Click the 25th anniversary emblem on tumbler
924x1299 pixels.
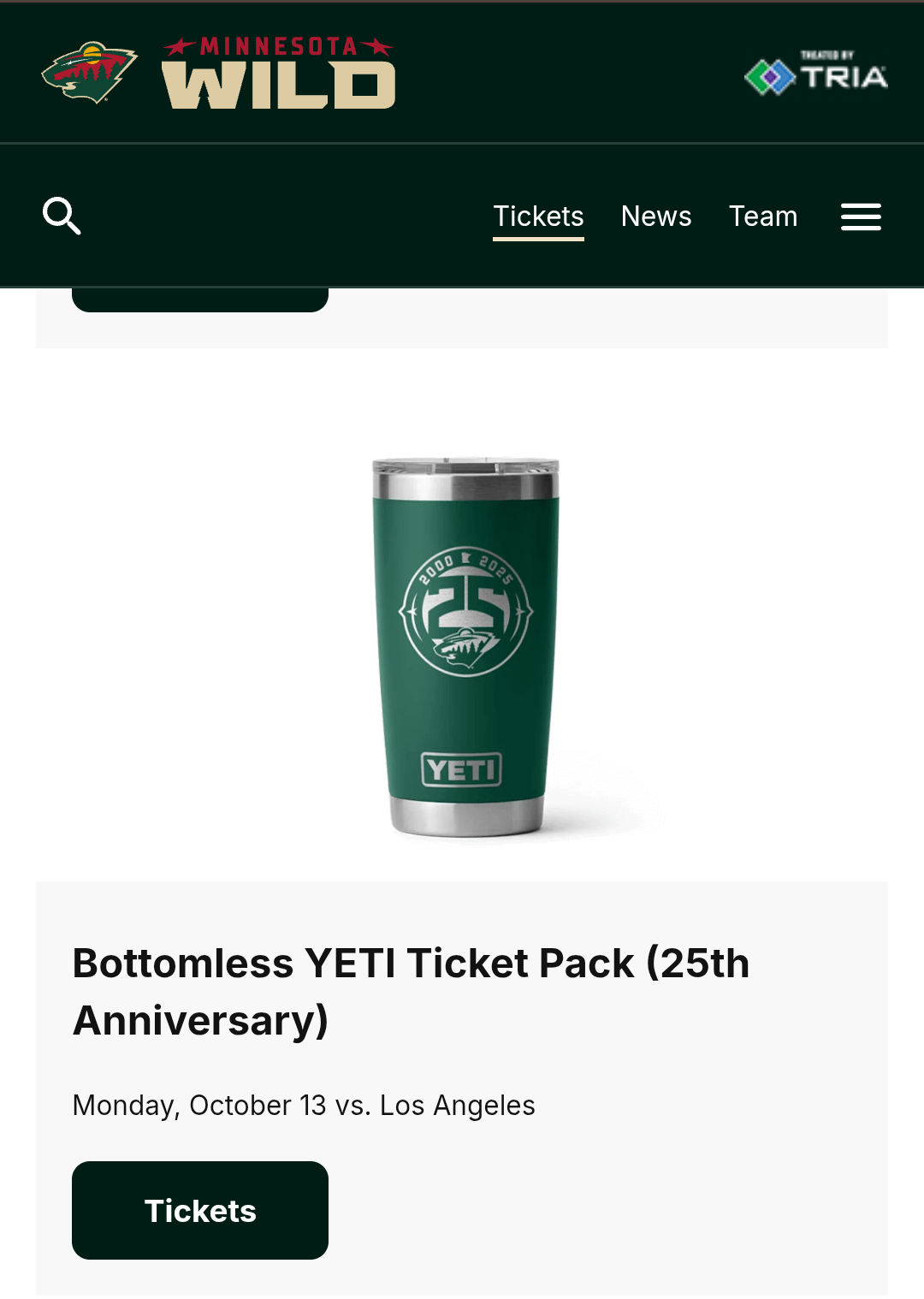[466, 611]
